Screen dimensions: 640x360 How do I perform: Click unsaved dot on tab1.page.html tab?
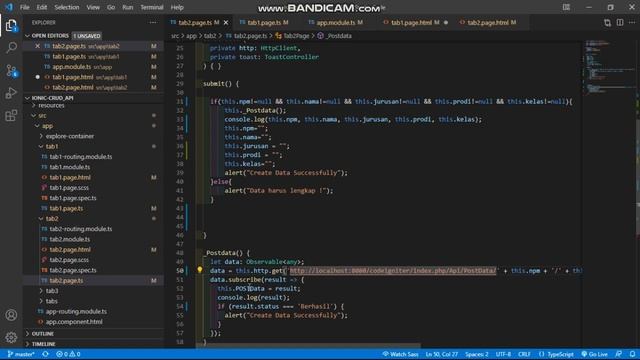click(446, 23)
